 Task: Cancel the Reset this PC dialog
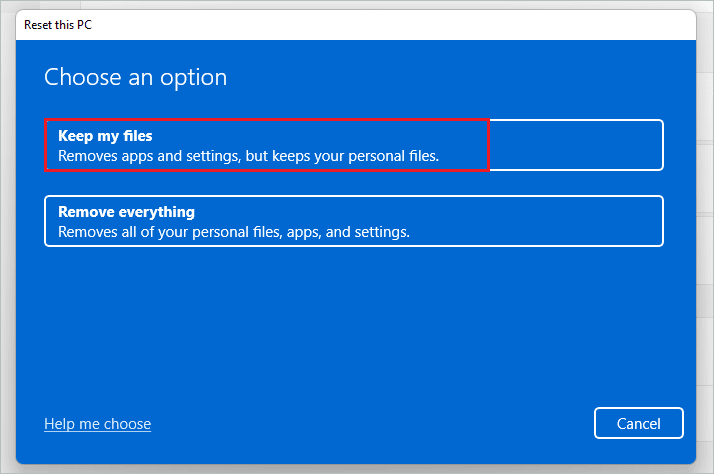pos(638,423)
